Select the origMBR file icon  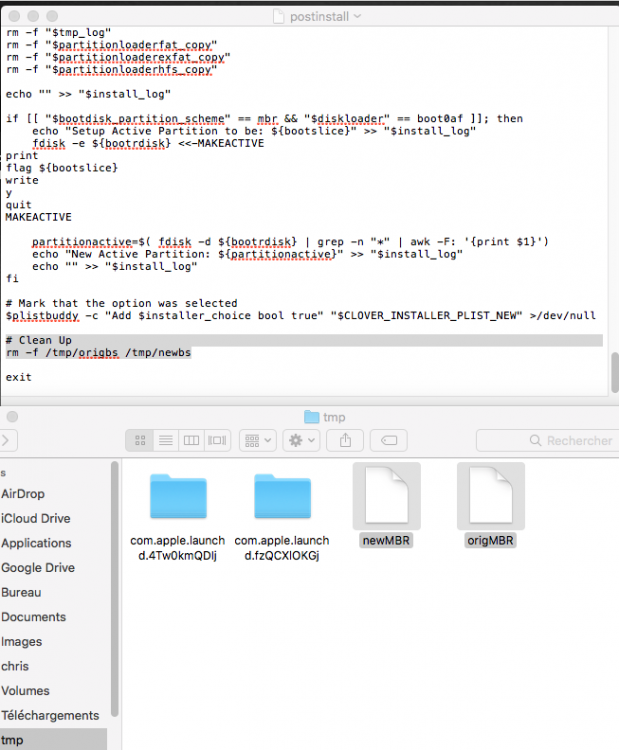tap(491, 496)
